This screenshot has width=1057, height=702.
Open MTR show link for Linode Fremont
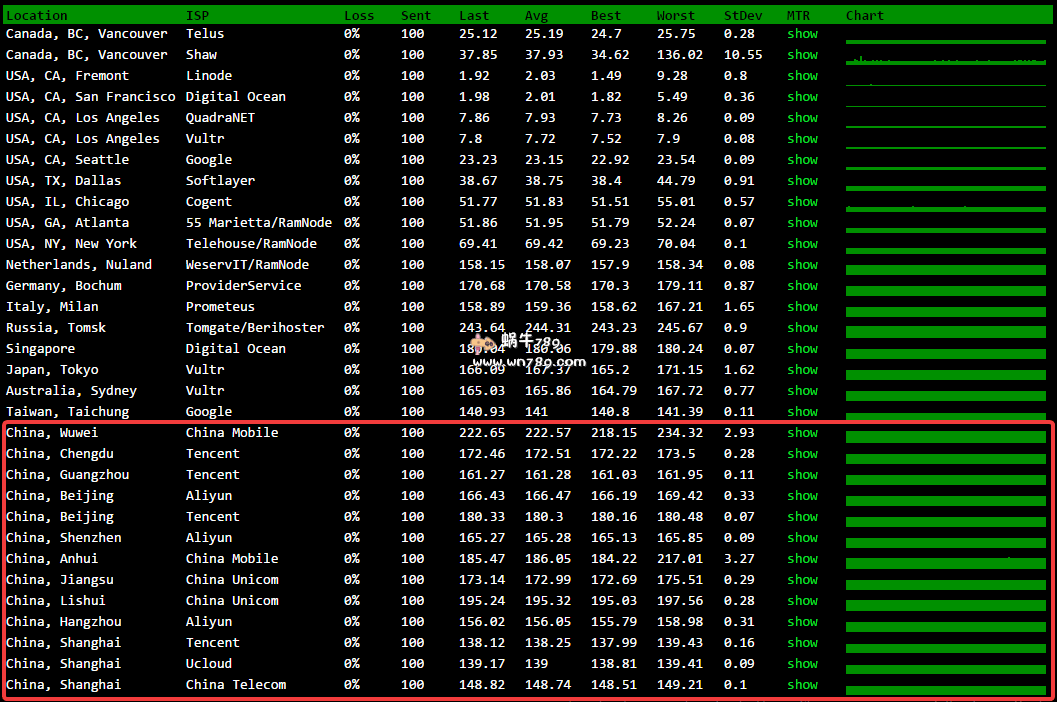click(x=802, y=75)
